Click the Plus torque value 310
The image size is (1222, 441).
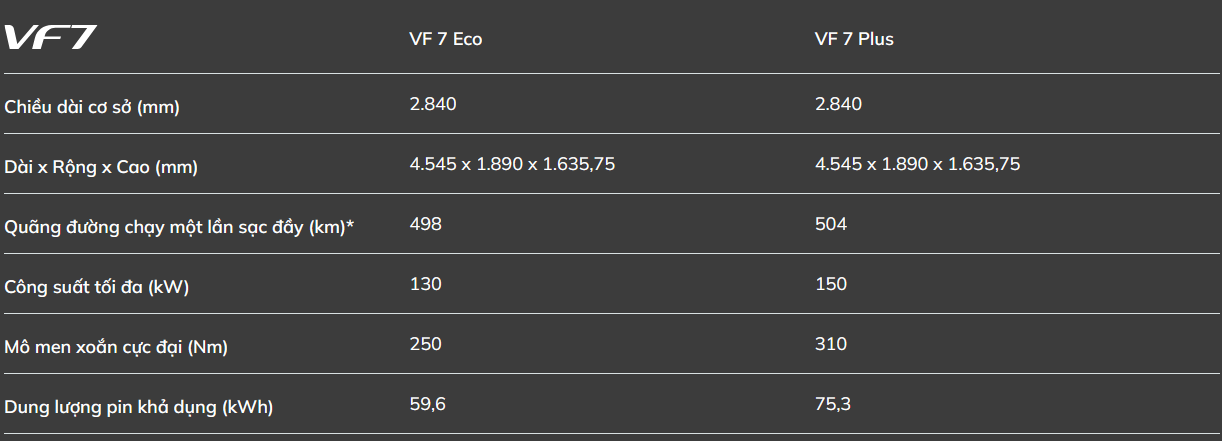831,344
